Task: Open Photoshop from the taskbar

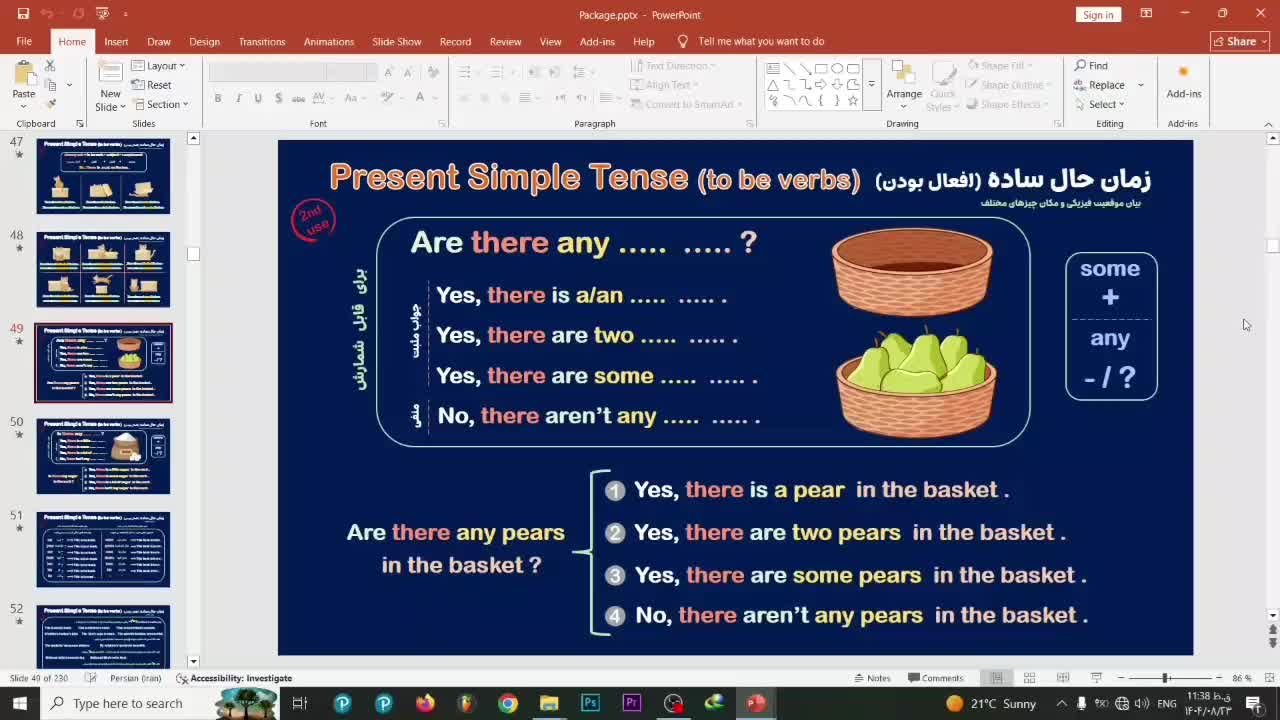Action: pos(590,703)
